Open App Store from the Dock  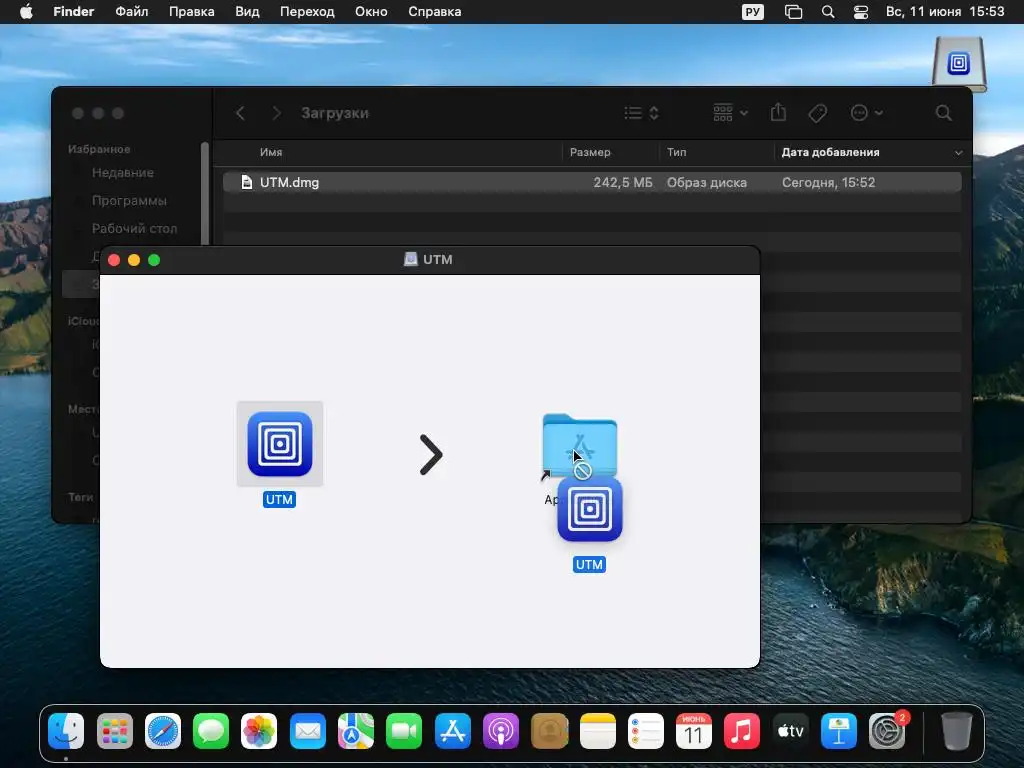[x=453, y=731]
